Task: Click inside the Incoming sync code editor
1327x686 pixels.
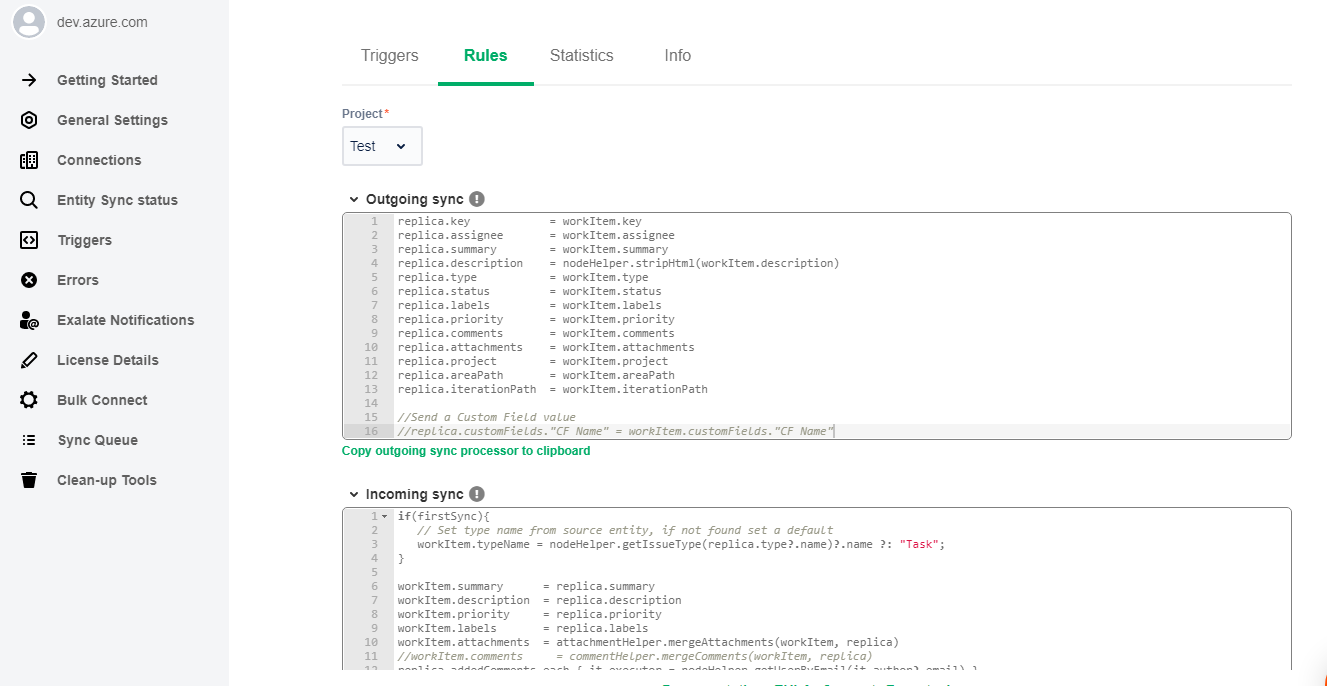Action: (817, 589)
